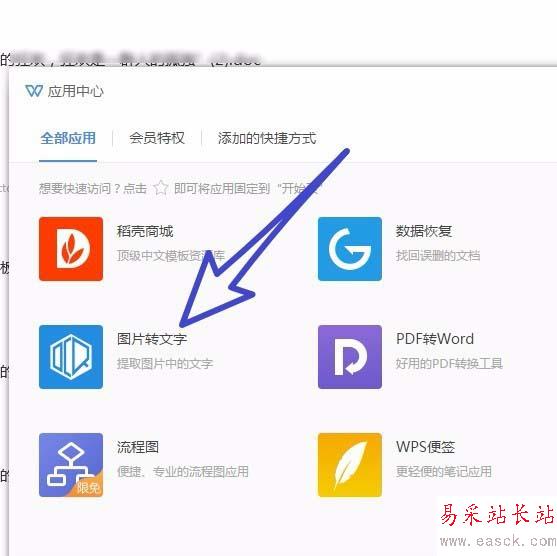Click the 好用的PDF转换工具 description
557x556 pixels.
(x=449, y=363)
